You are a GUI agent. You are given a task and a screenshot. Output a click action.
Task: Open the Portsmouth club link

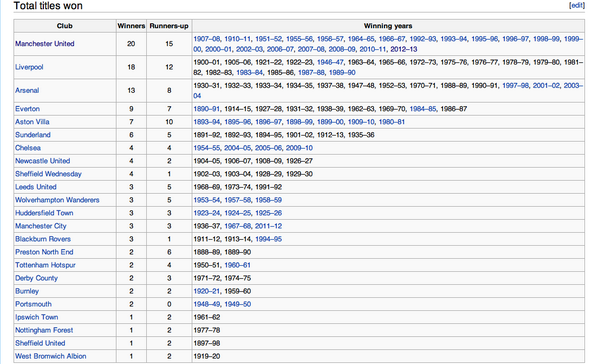(34, 304)
